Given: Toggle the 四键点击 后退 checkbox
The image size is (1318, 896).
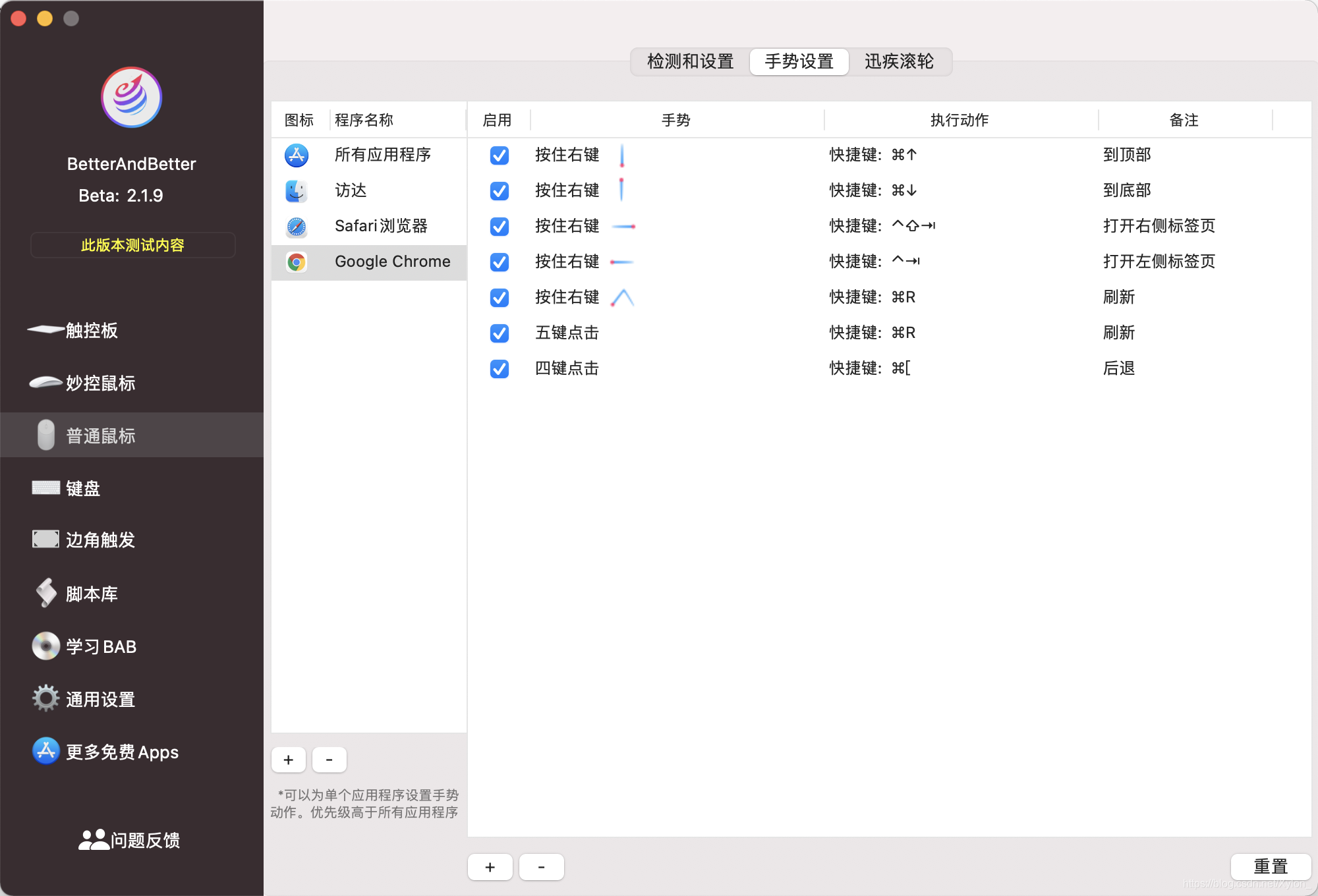Looking at the screenshot, I should click(500, 369).
